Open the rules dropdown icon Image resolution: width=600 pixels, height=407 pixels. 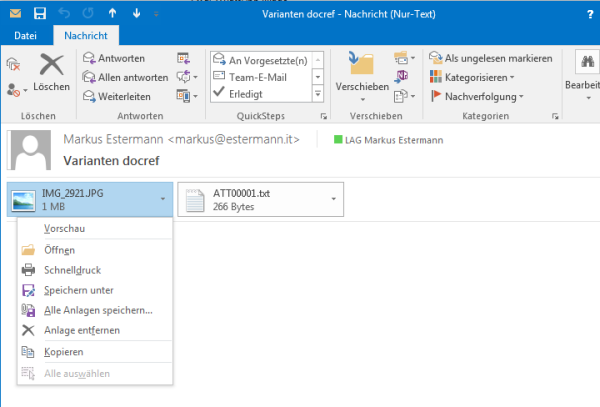(x=404, y=58)
